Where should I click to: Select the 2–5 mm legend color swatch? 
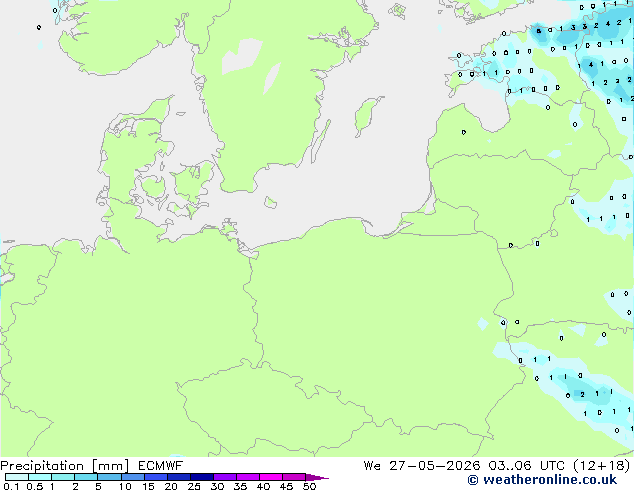click(x=86, y=477)
